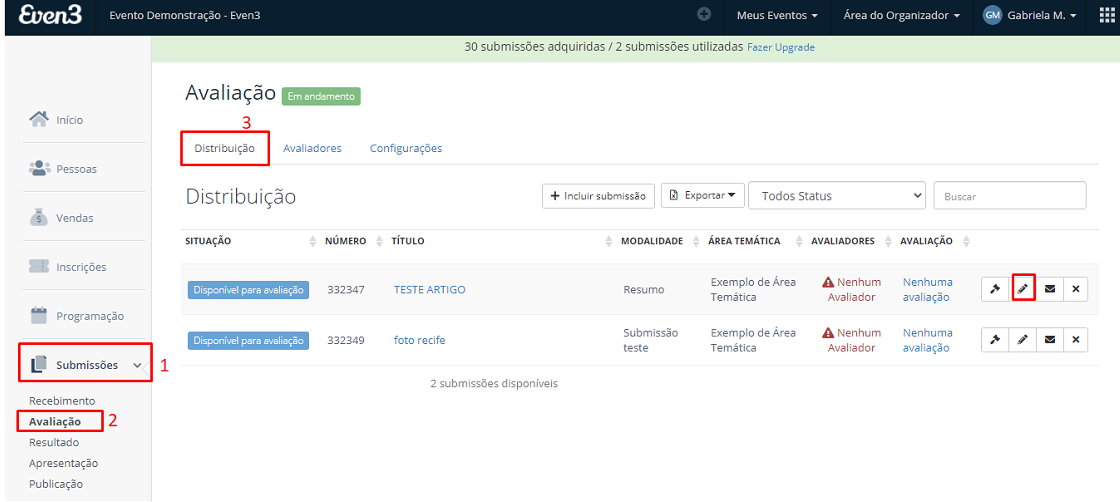This screenshot has width=1120, height=502.
Task: Open Inscrições in the sidebar
Action: click(67, 267)
